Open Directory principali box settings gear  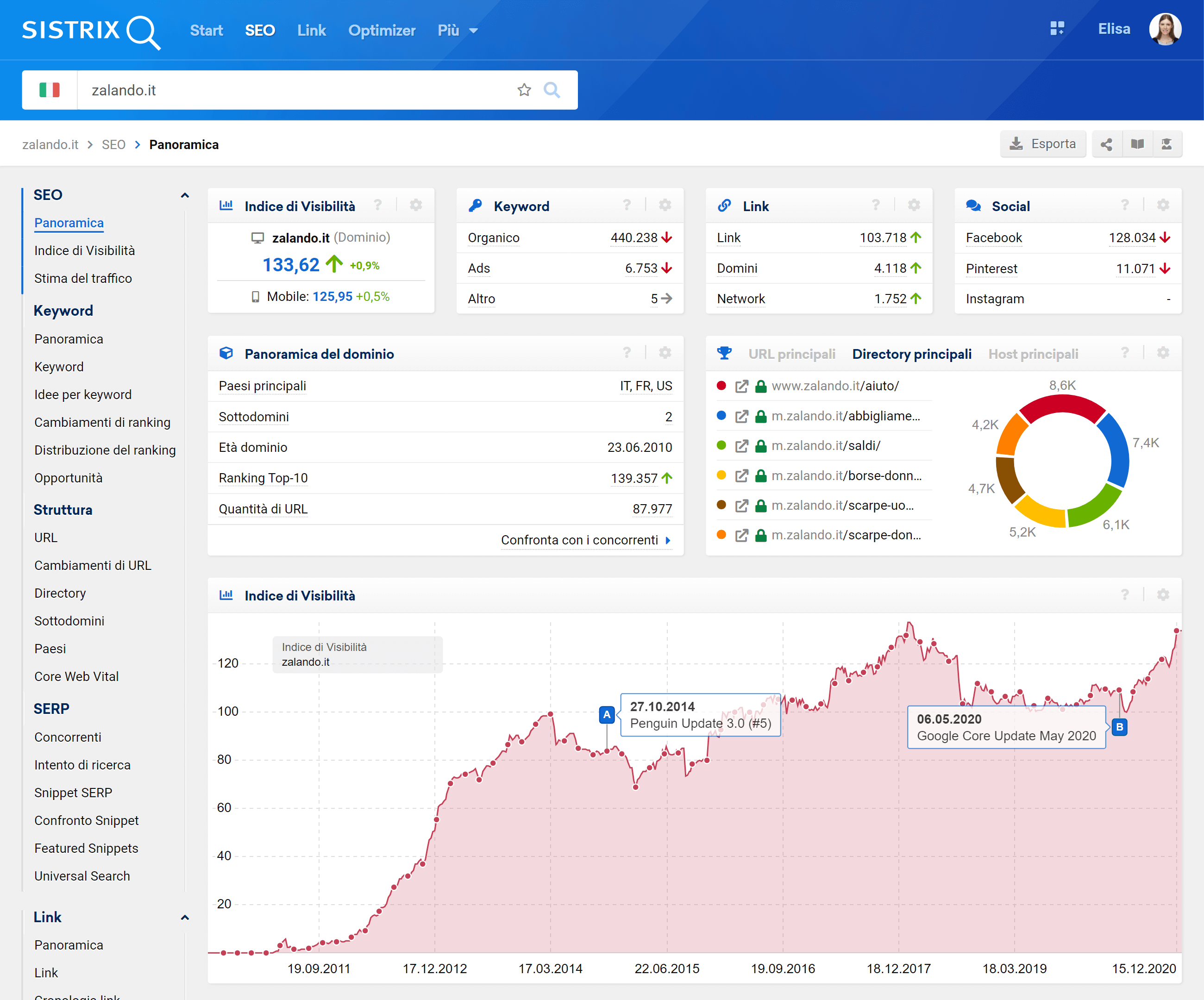1163,353
